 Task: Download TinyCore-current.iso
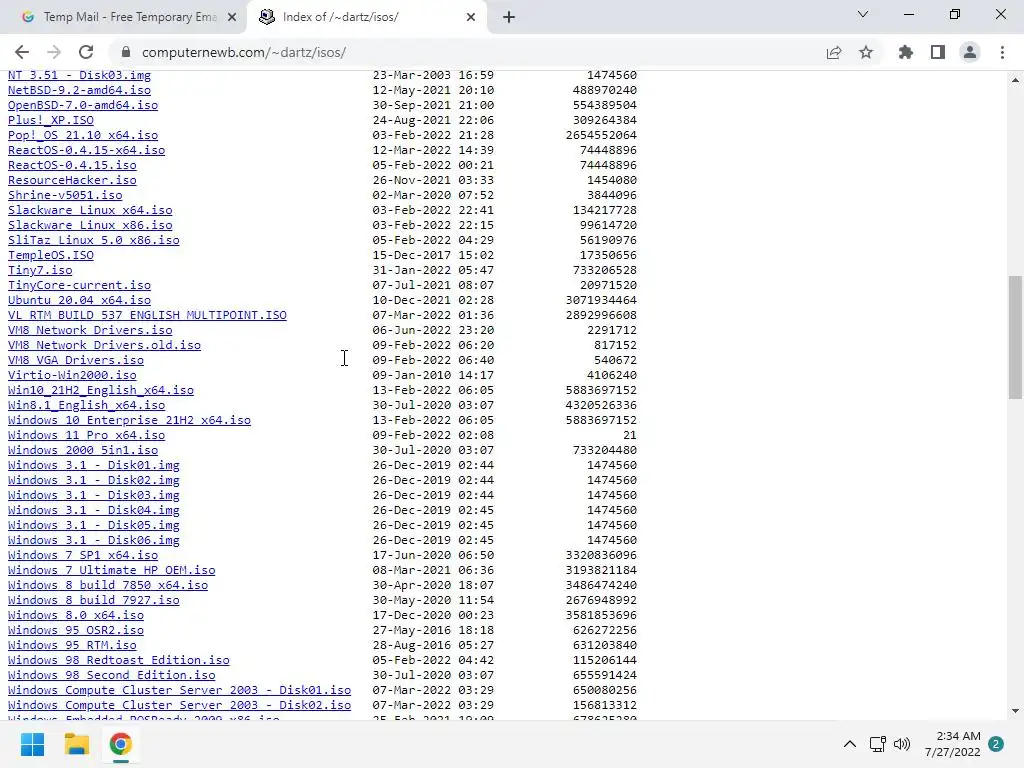tap(79, 285)
